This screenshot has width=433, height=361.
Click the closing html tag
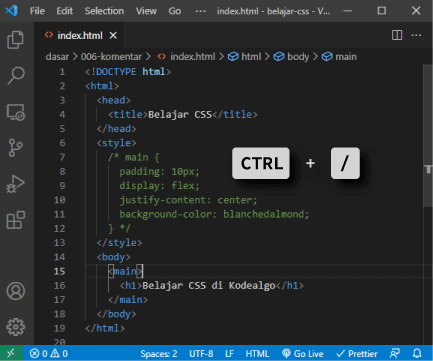click(x=105, y=328)
